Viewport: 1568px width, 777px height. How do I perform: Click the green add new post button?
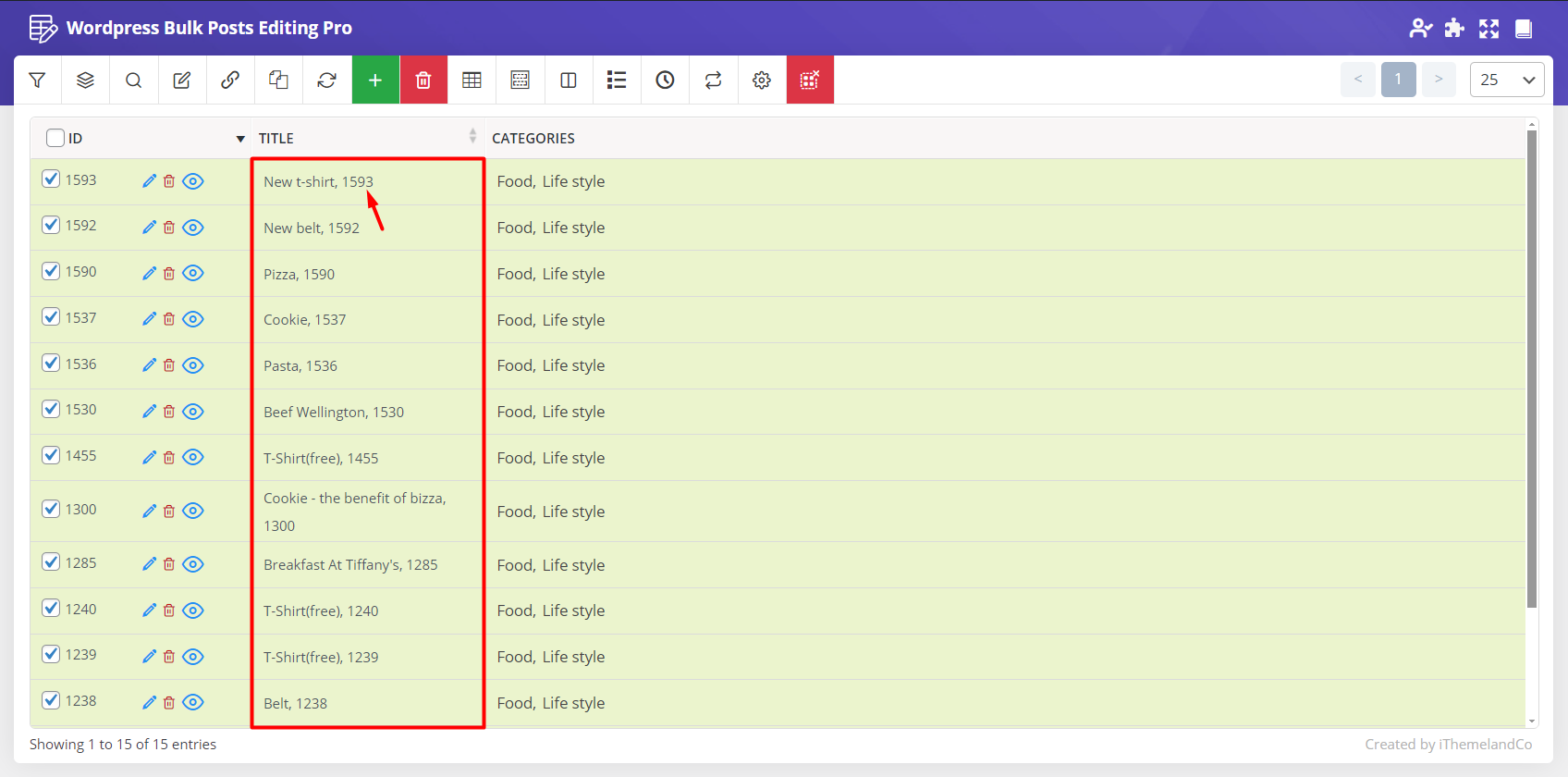point(375,80)
